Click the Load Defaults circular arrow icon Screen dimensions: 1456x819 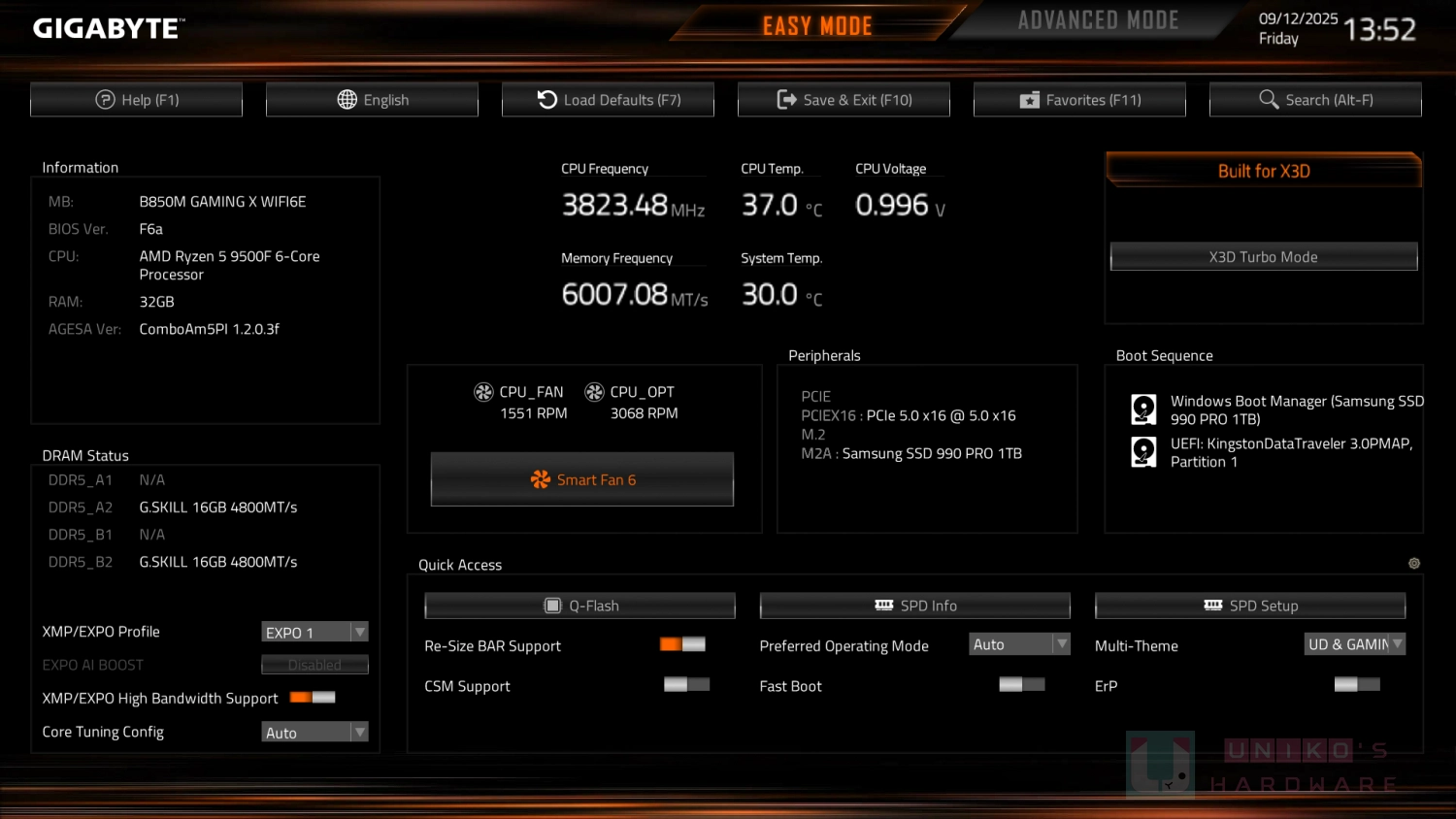tap(547, 100)
